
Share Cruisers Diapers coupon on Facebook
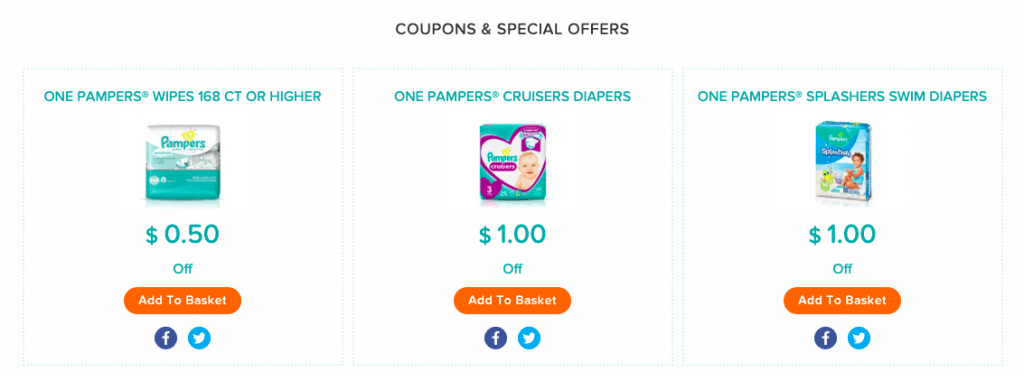coord(496,338)
